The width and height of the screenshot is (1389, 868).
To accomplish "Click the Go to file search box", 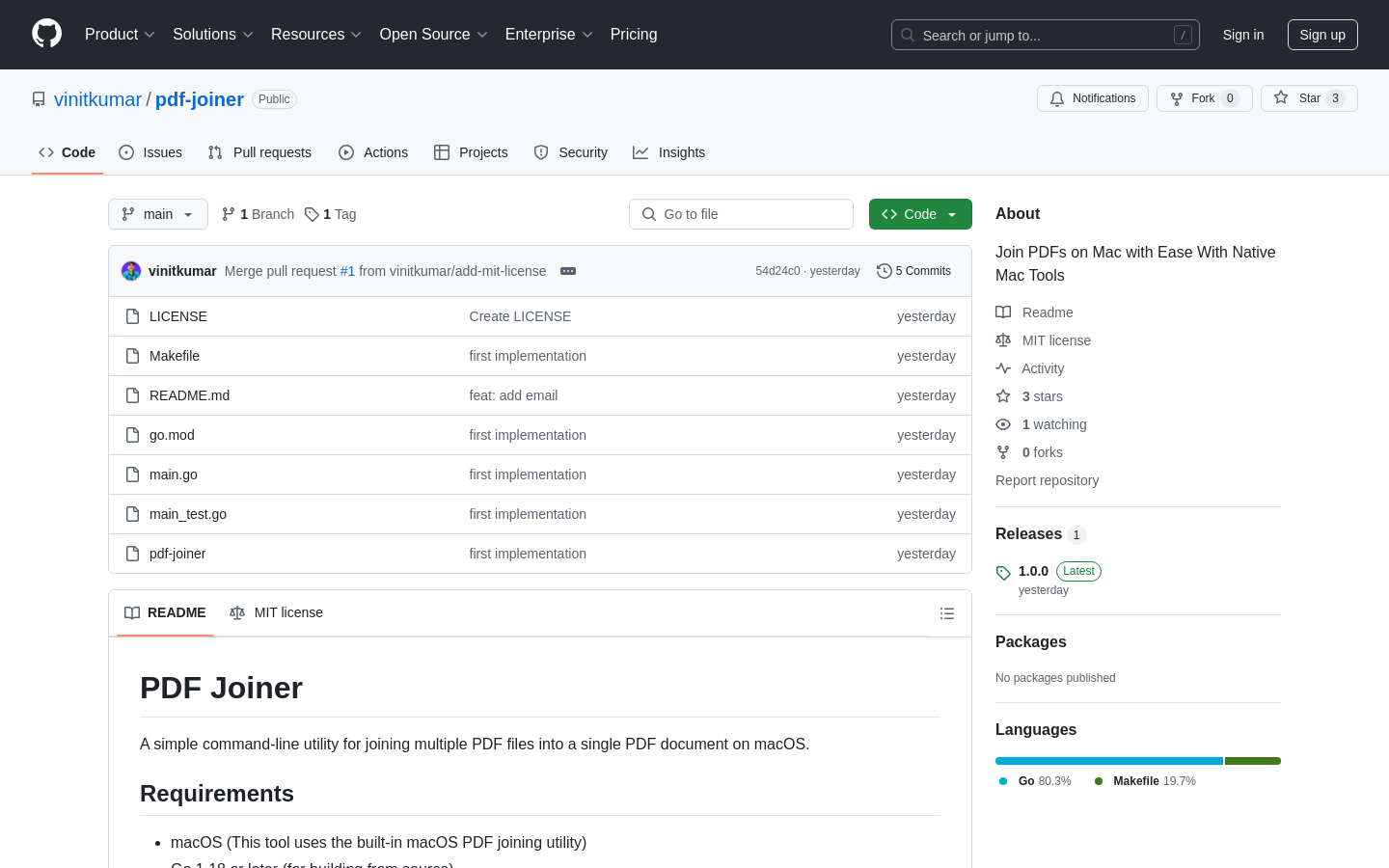I will coord(741,214).
